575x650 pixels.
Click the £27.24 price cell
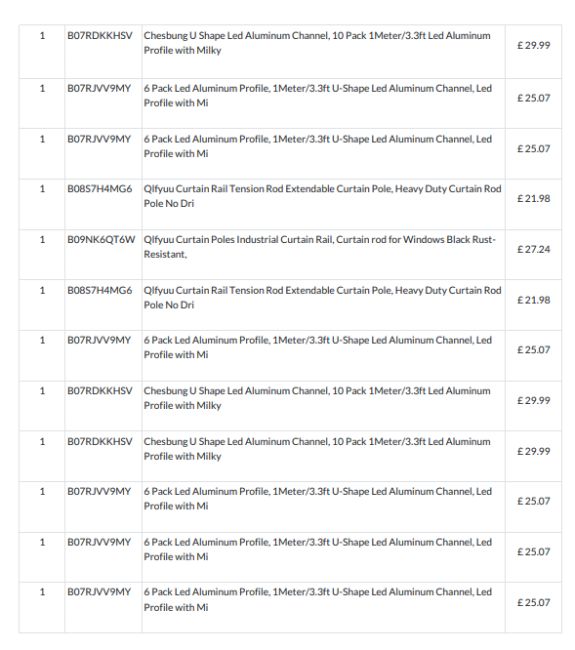(534, 249)
